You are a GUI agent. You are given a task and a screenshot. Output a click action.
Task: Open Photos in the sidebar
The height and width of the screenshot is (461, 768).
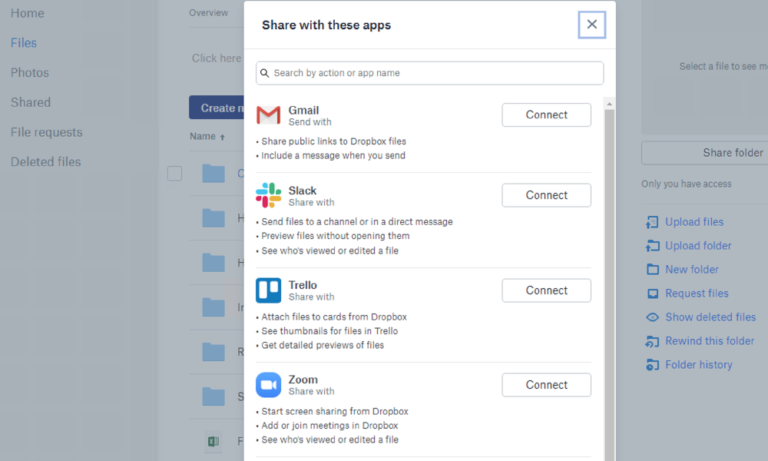30,73
